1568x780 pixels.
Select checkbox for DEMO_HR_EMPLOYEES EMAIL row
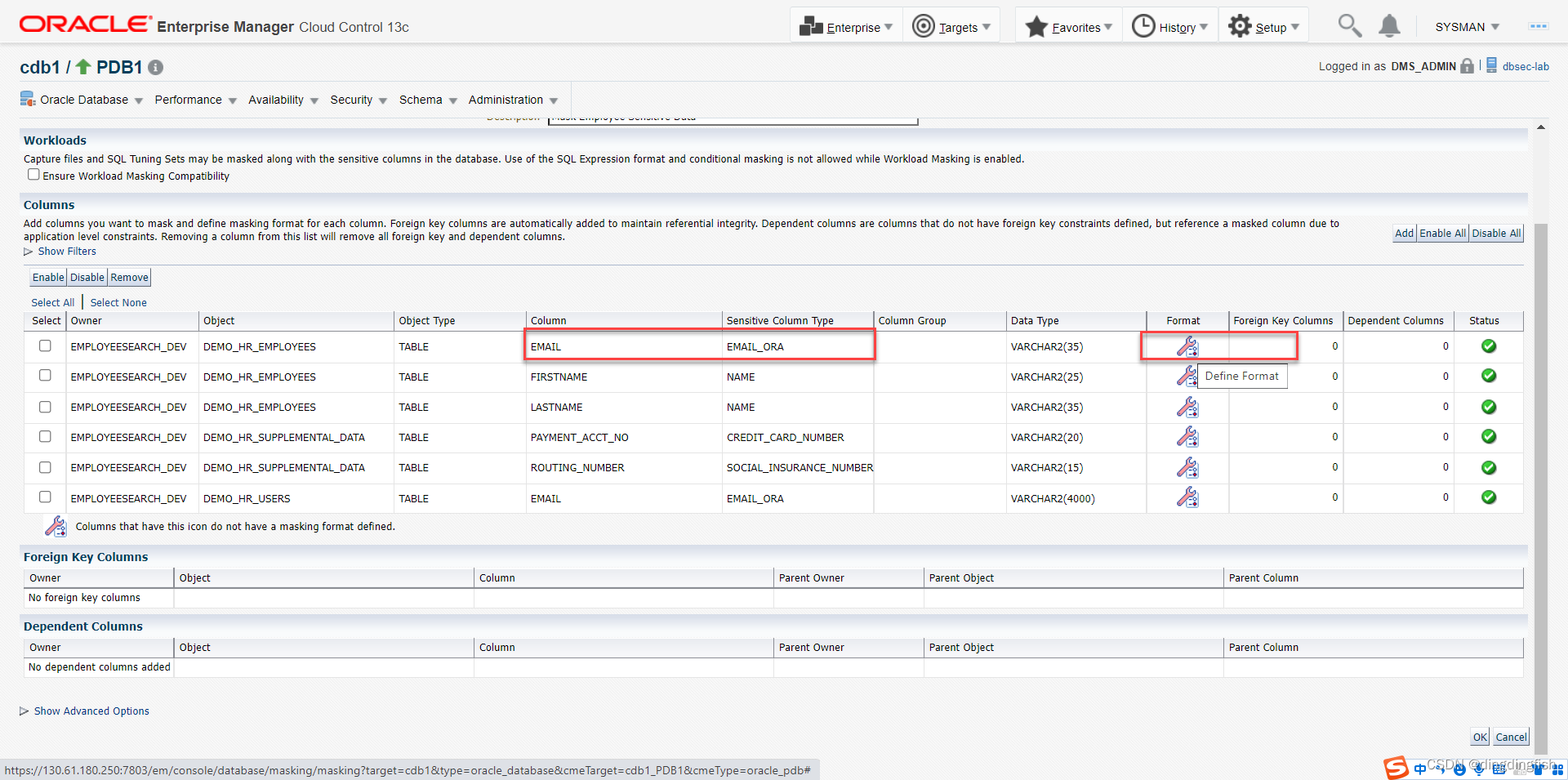click(x=45, y=345)
